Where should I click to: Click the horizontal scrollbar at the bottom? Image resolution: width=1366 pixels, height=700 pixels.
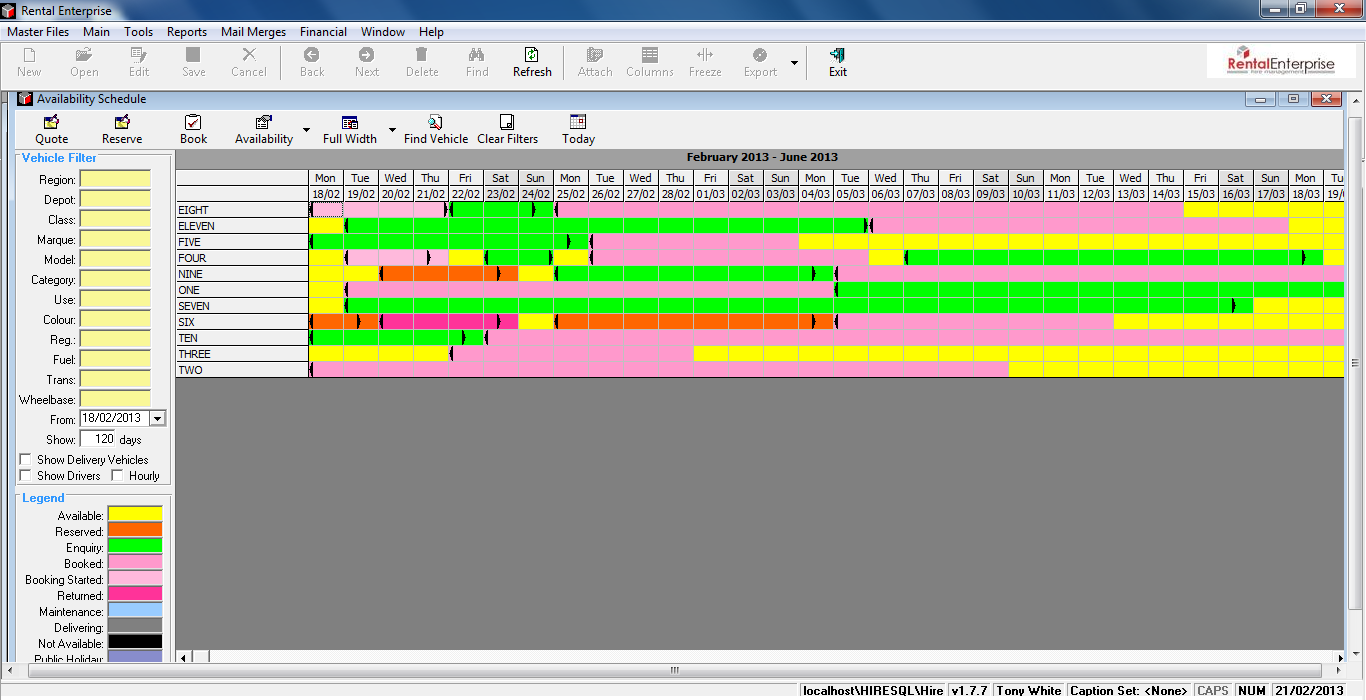coord(674,671)
